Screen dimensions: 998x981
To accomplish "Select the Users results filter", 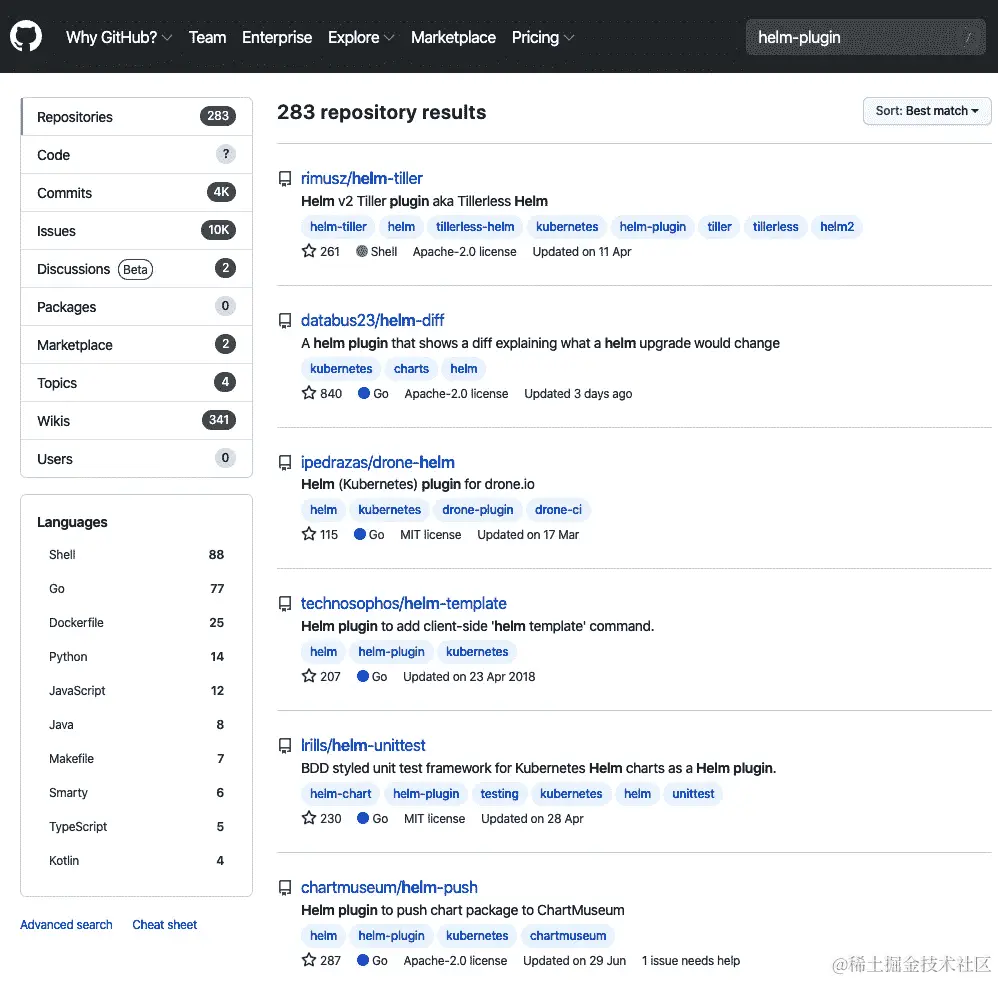I will pyautogui.click(x=137, y=458).
